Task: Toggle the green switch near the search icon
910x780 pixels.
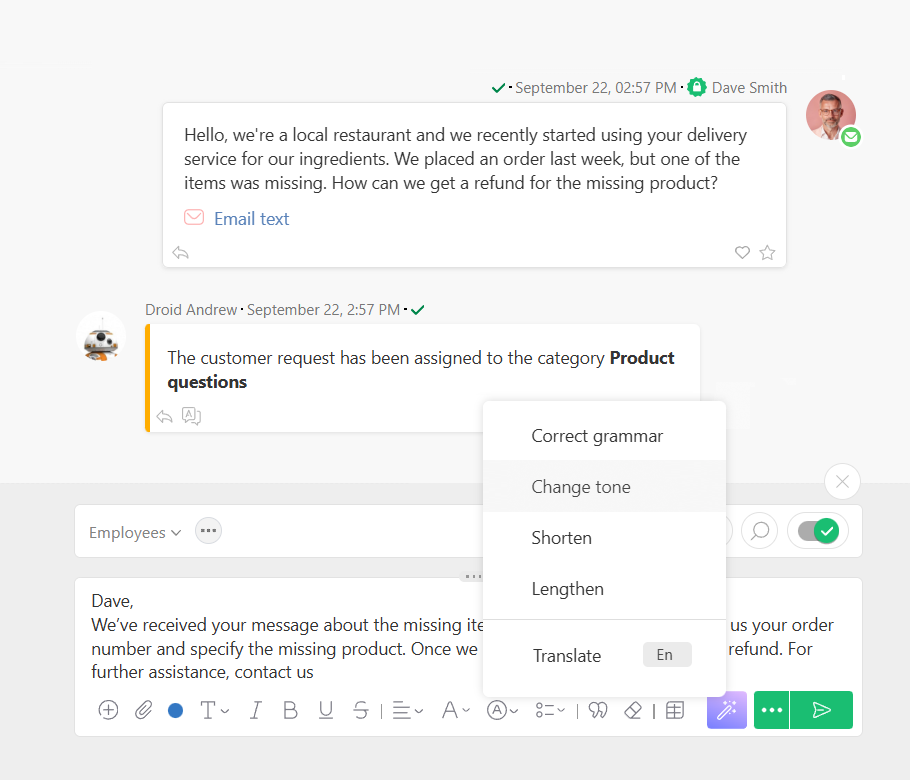Action: coord(817,531)
